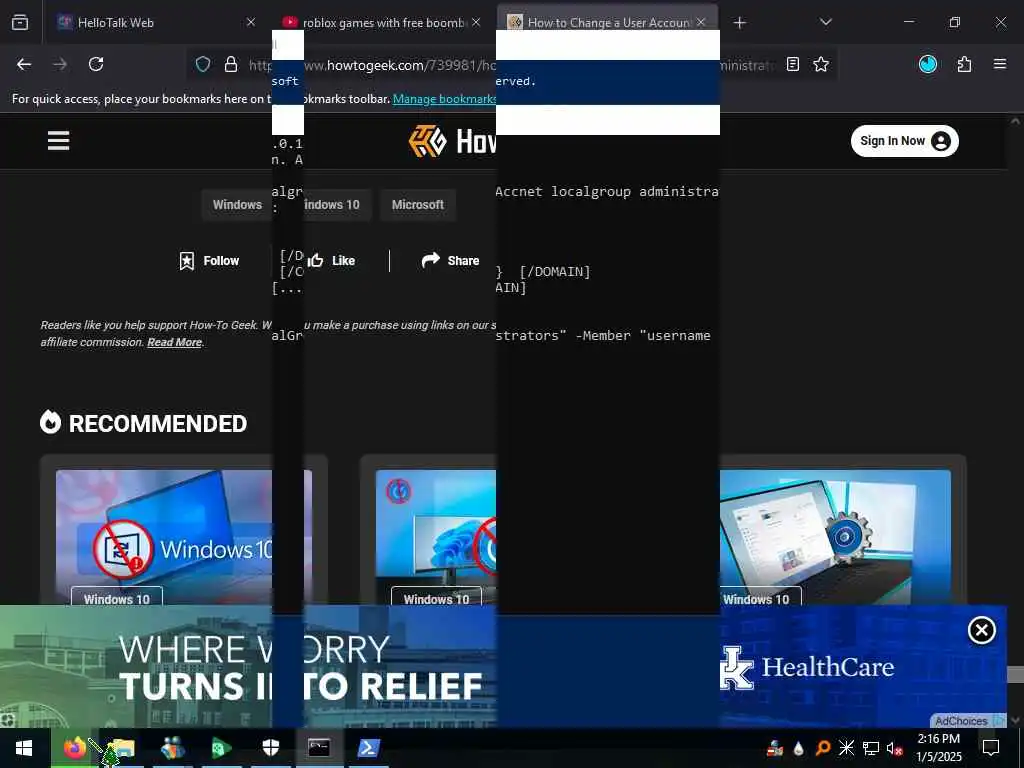Screen dimensions: 1024x768
Task: Open the Read More affiliate link
Action: point(174,342)
